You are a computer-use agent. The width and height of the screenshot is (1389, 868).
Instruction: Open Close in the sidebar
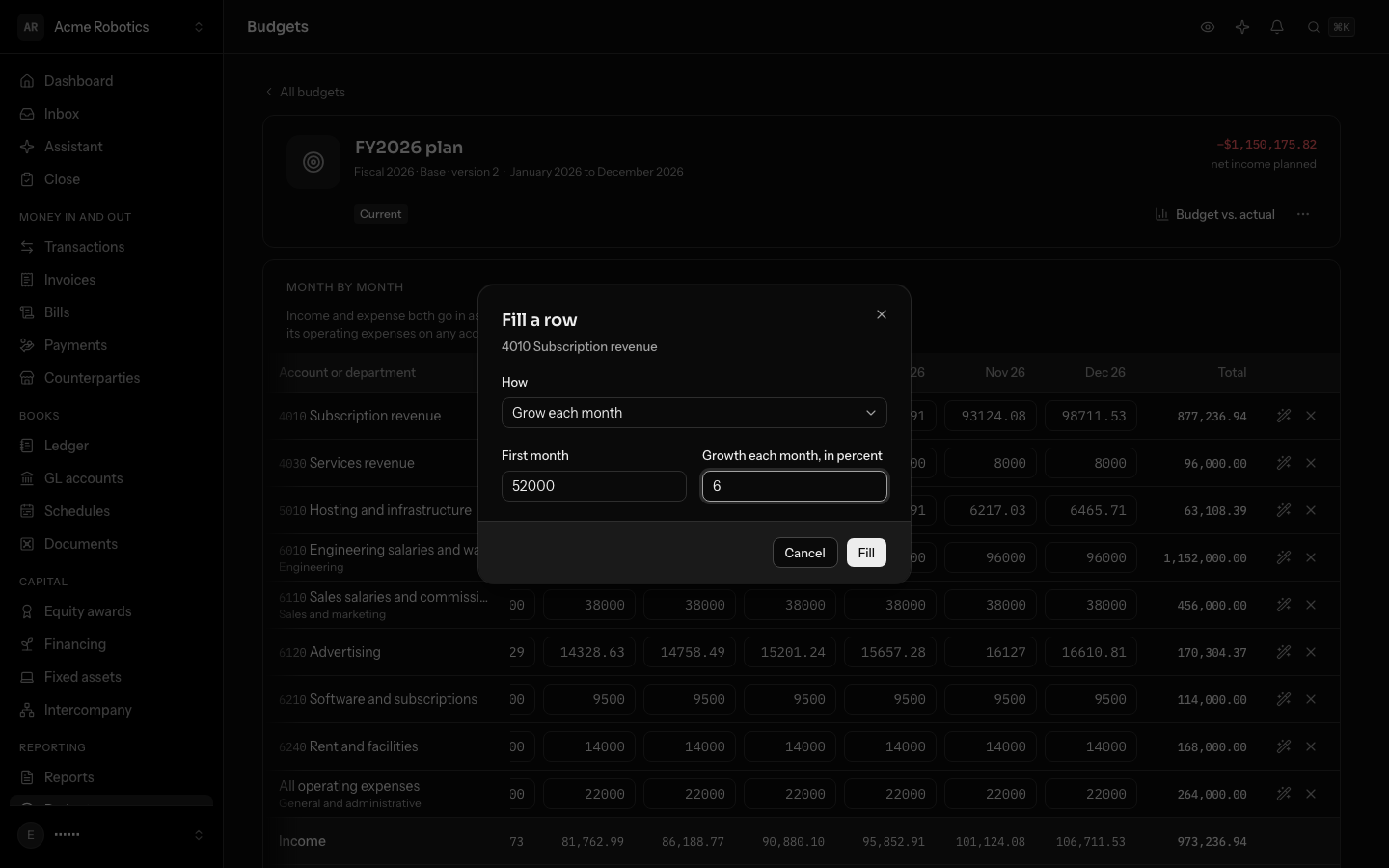pyautogui.click(x=112, y=179)
